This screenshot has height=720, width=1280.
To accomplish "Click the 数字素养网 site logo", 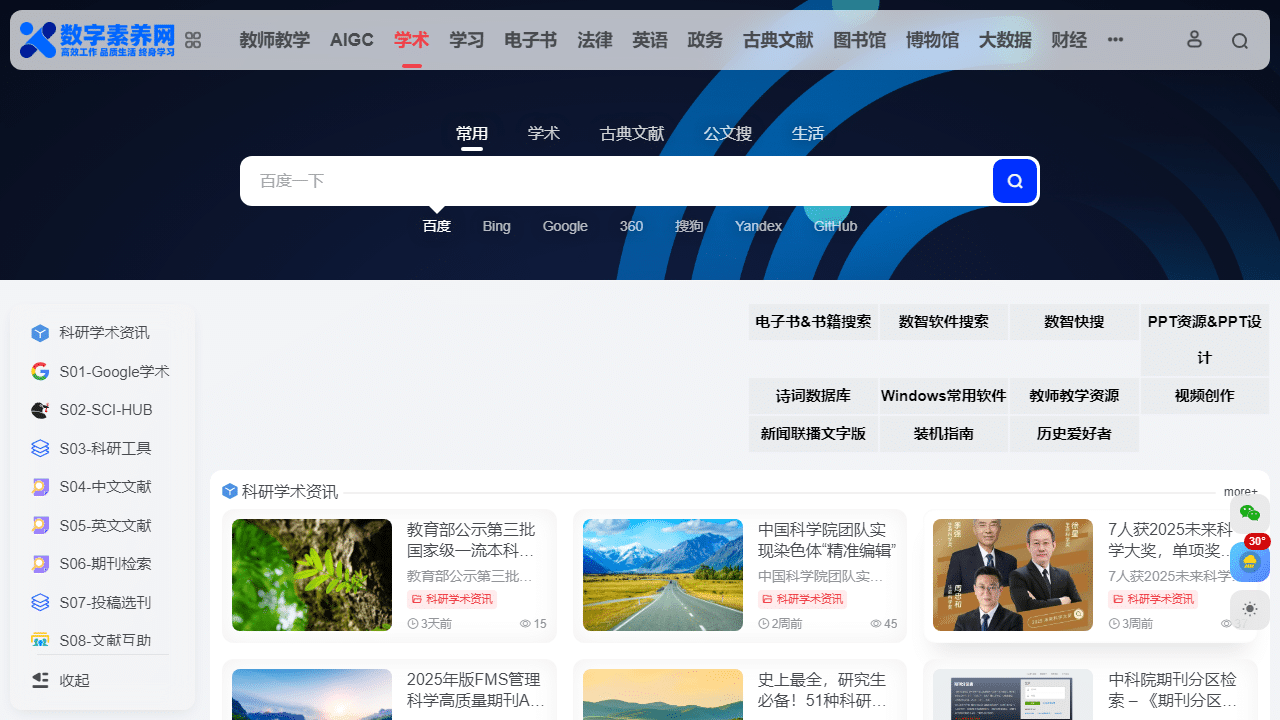I will [97, 40].
